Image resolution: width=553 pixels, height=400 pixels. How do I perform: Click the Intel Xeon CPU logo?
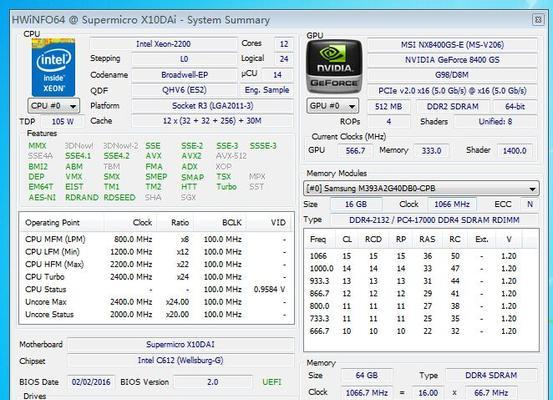(x=53, y=67)
